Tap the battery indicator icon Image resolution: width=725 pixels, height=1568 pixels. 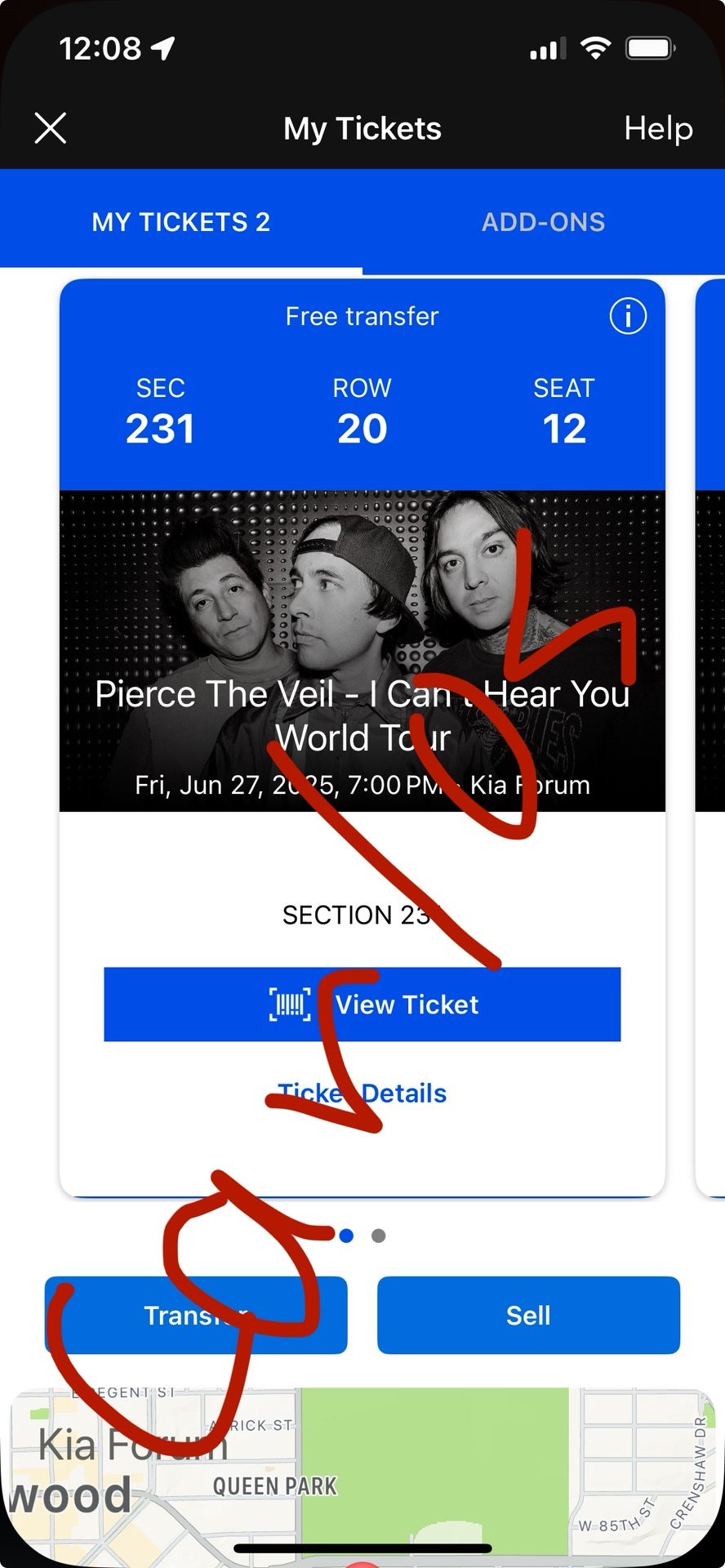pos(650,48)
